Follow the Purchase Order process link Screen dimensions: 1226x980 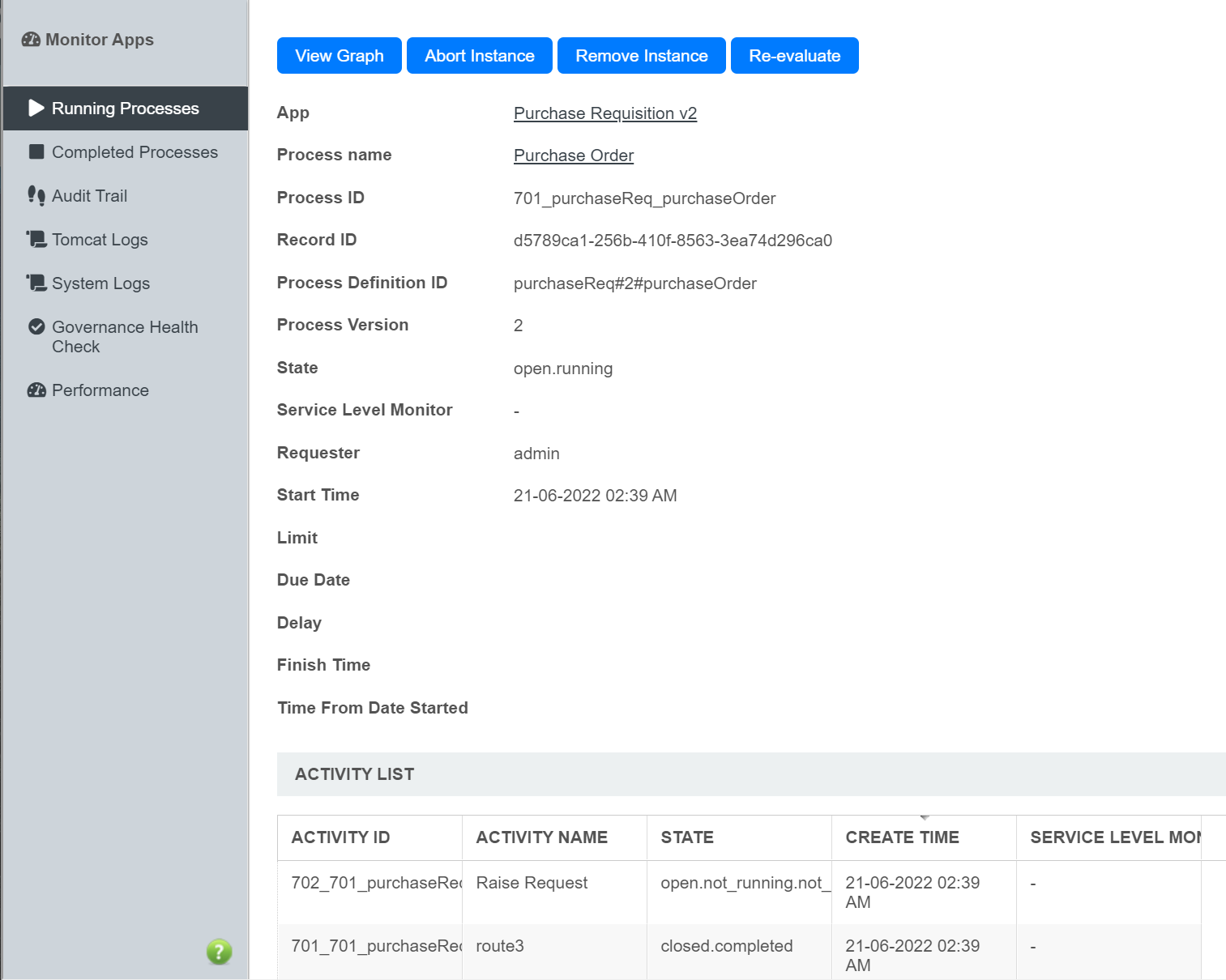point(573,156)
